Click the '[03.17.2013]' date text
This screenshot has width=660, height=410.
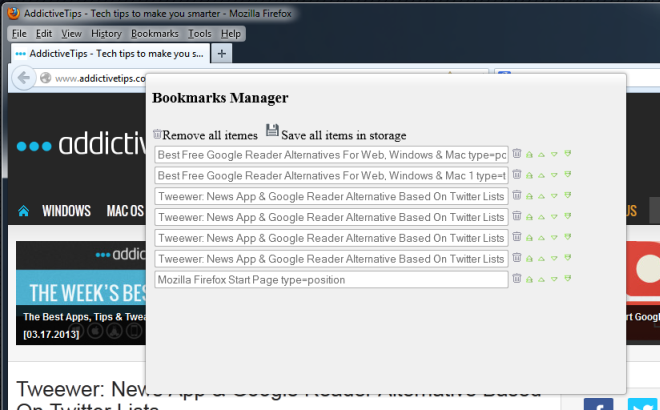[51, 334]
